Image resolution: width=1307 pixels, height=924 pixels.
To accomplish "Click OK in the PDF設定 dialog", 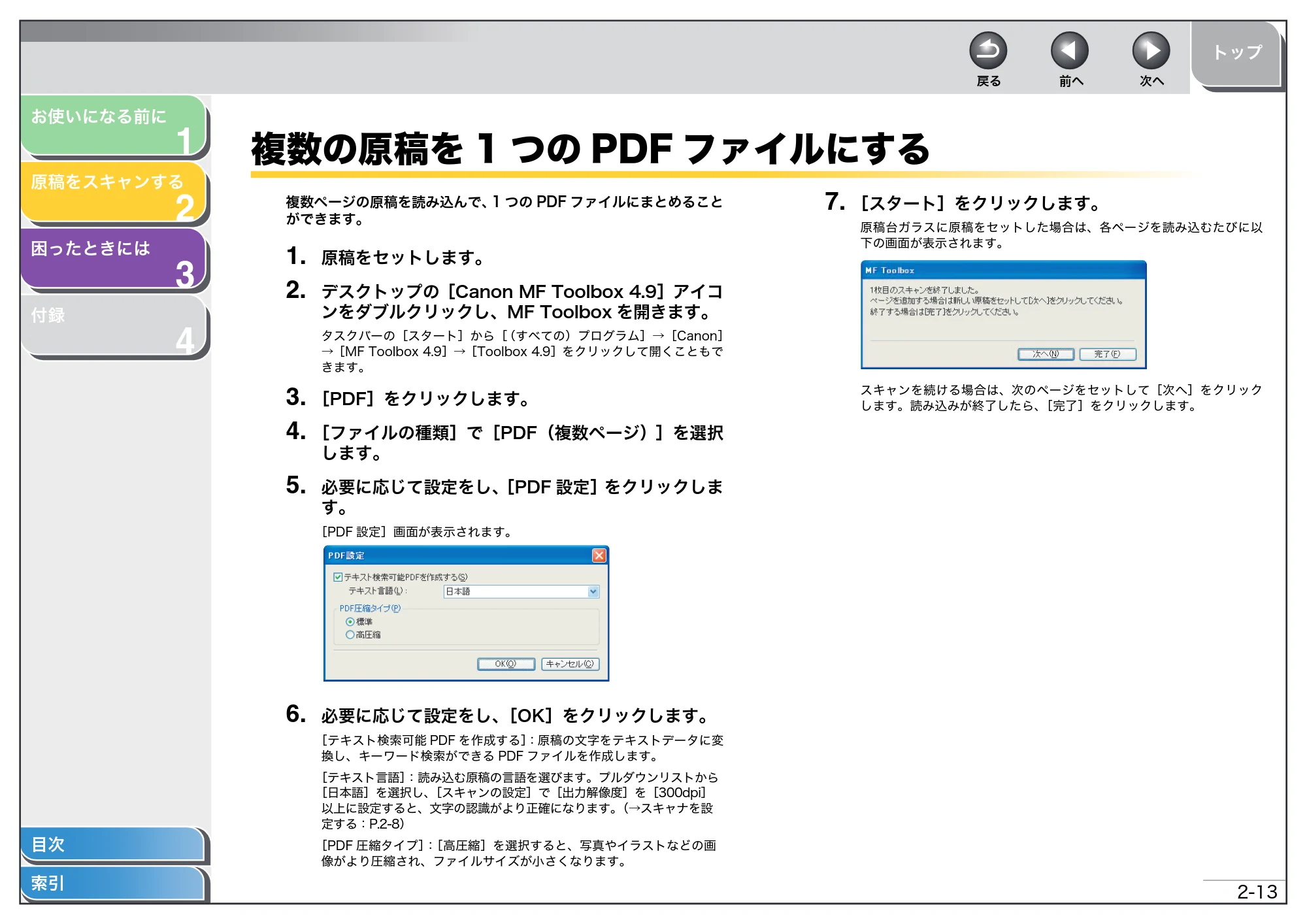I will click(x=506, y=664).
